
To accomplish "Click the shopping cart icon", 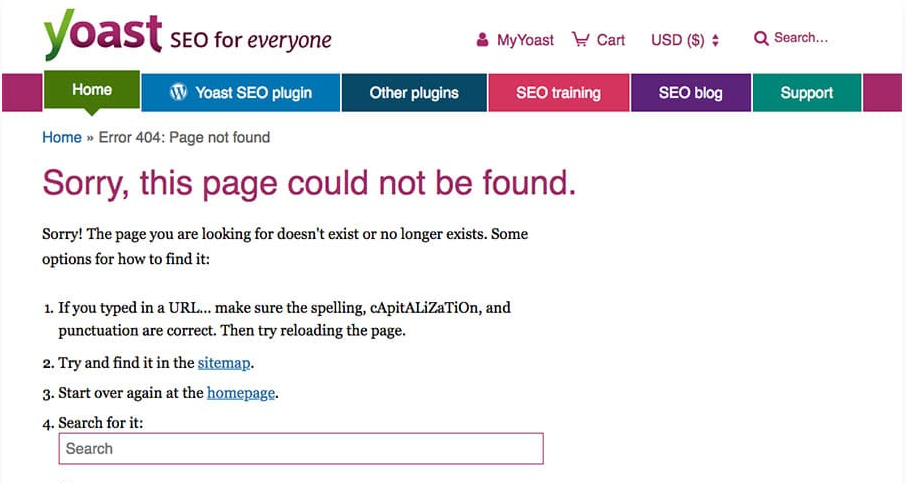I will click(x=580, y=39).
